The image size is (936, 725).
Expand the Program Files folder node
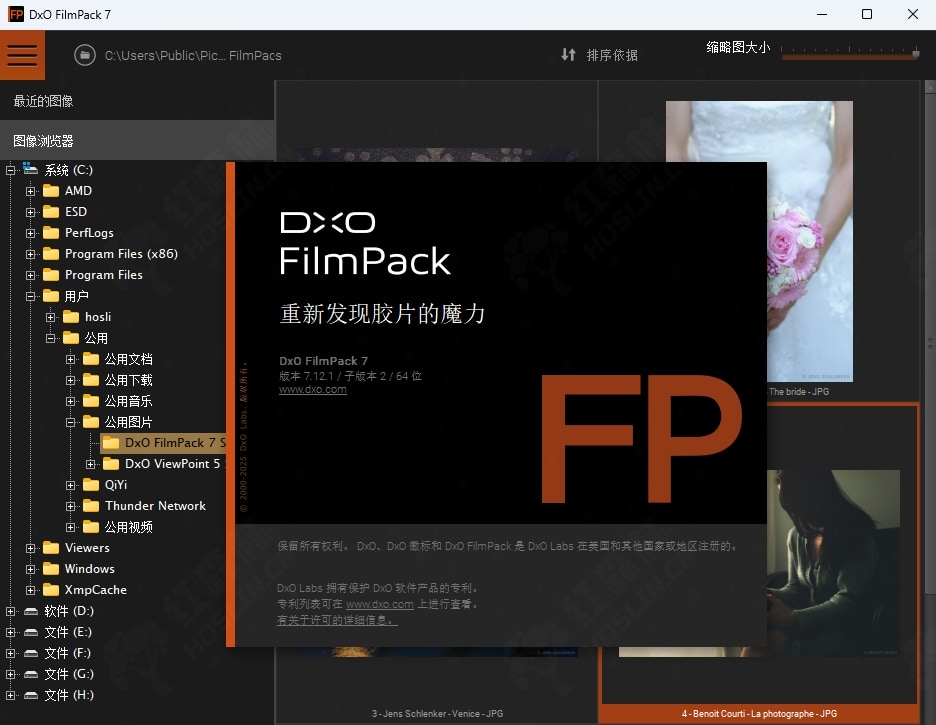(x=30, y=275)
